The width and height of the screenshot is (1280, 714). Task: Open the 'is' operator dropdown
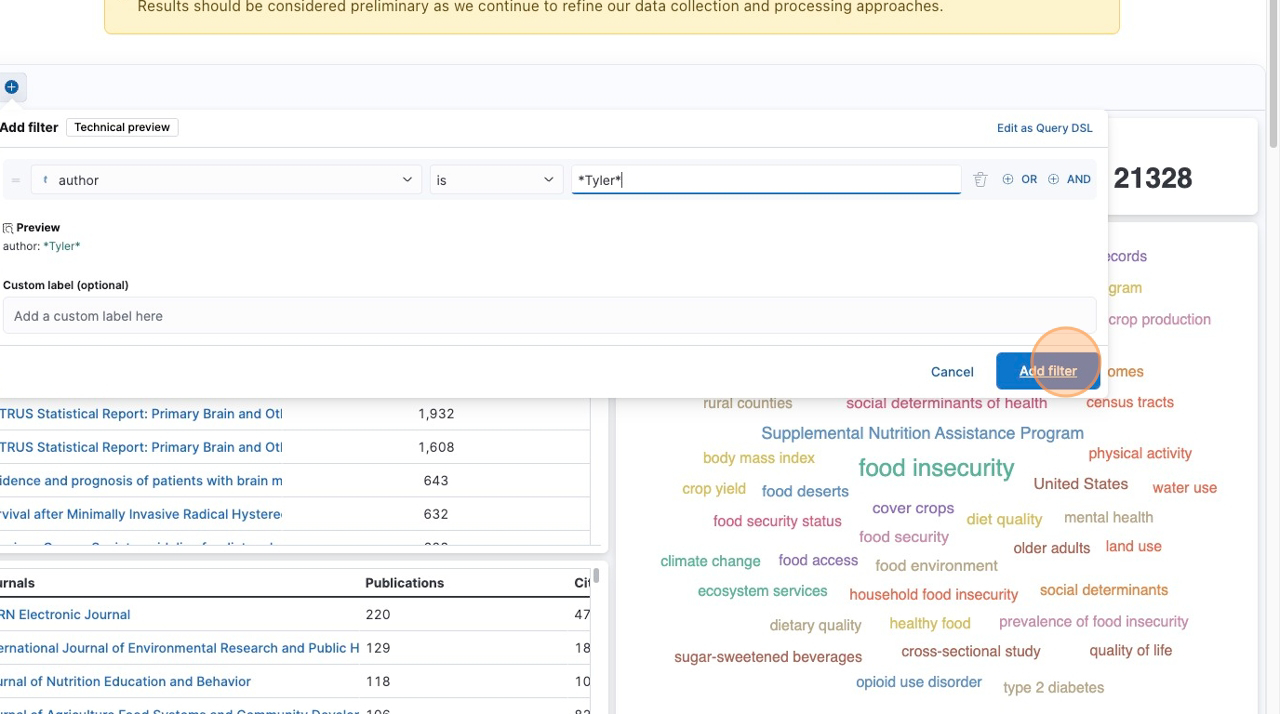pos(496,180)
